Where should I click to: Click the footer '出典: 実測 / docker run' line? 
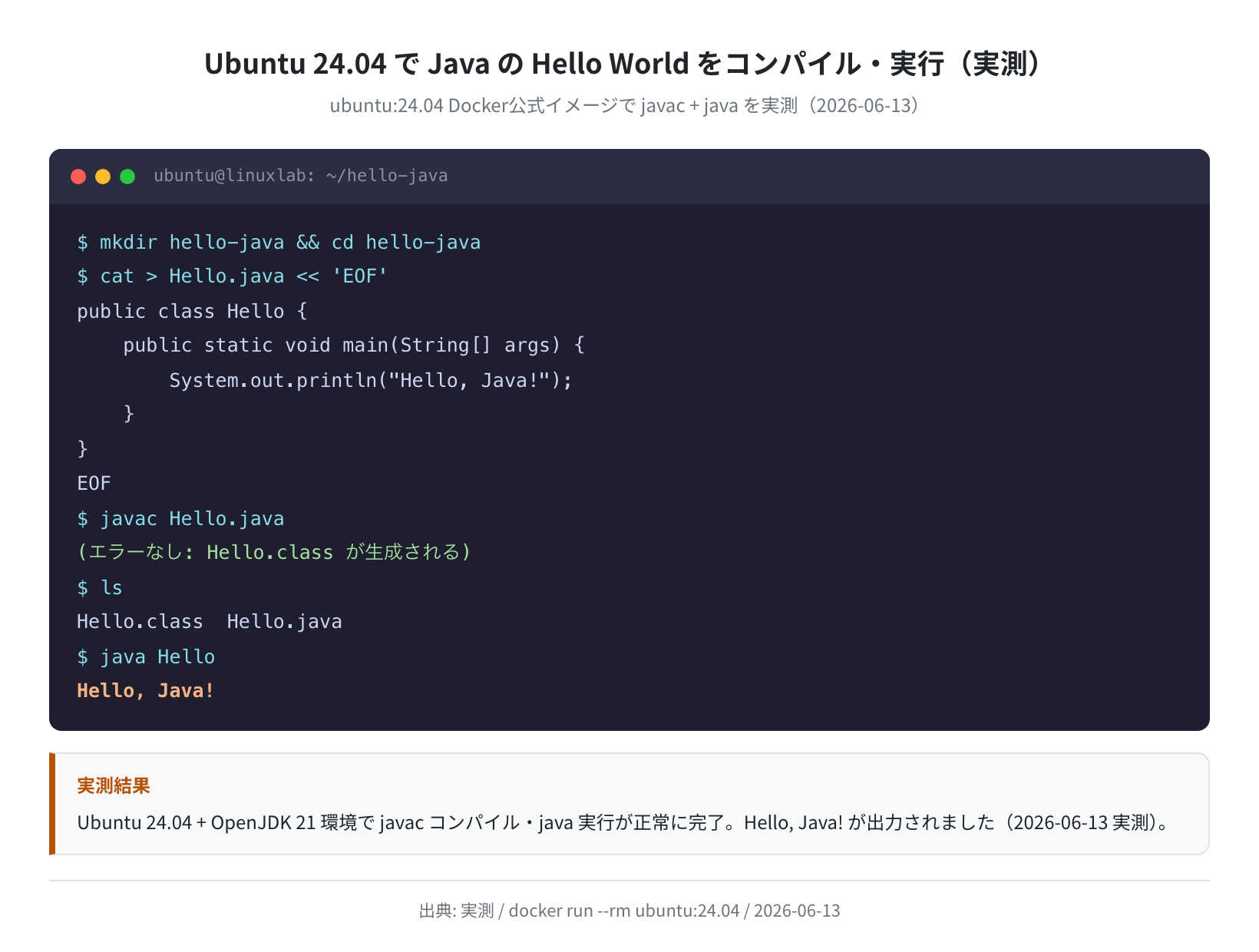point(629,911)
